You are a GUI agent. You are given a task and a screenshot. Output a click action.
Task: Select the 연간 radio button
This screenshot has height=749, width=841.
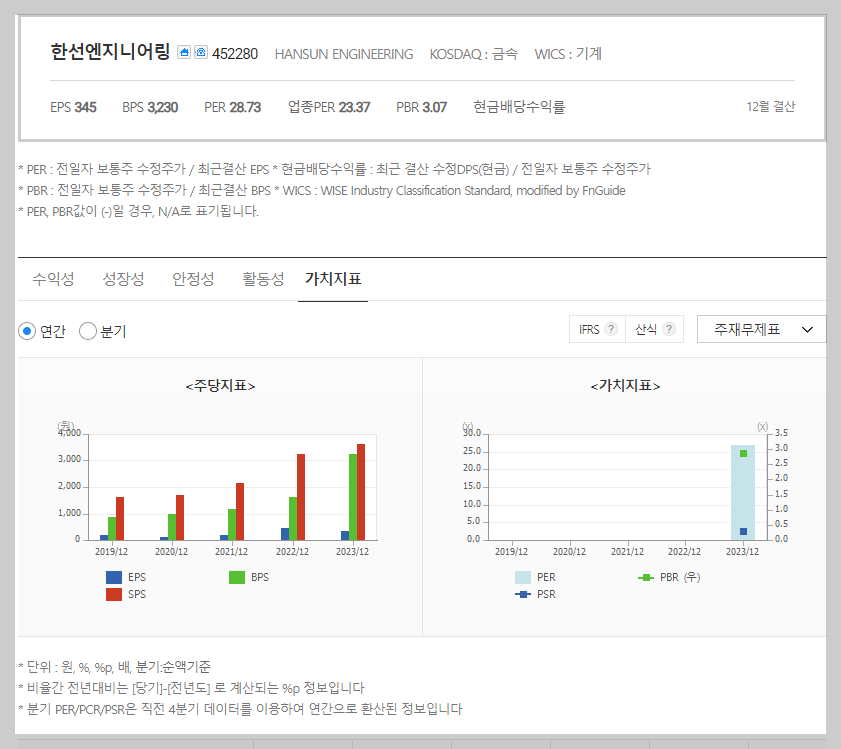click(27, 331)
